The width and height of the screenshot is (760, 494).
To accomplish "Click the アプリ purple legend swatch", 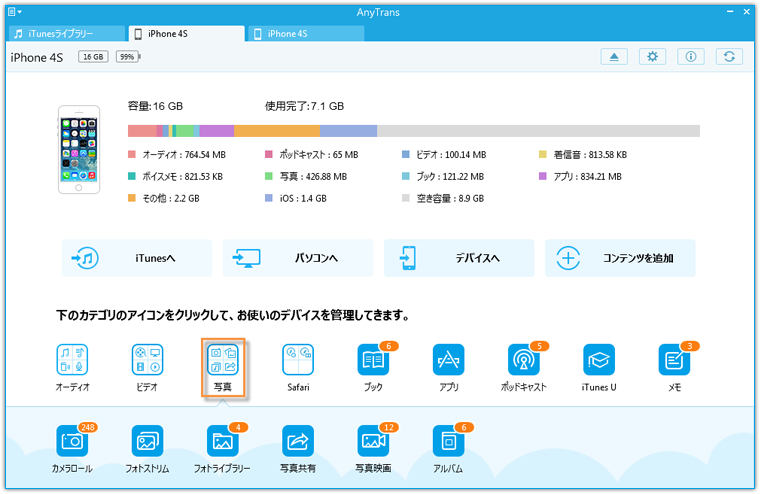I will (543, 176).
